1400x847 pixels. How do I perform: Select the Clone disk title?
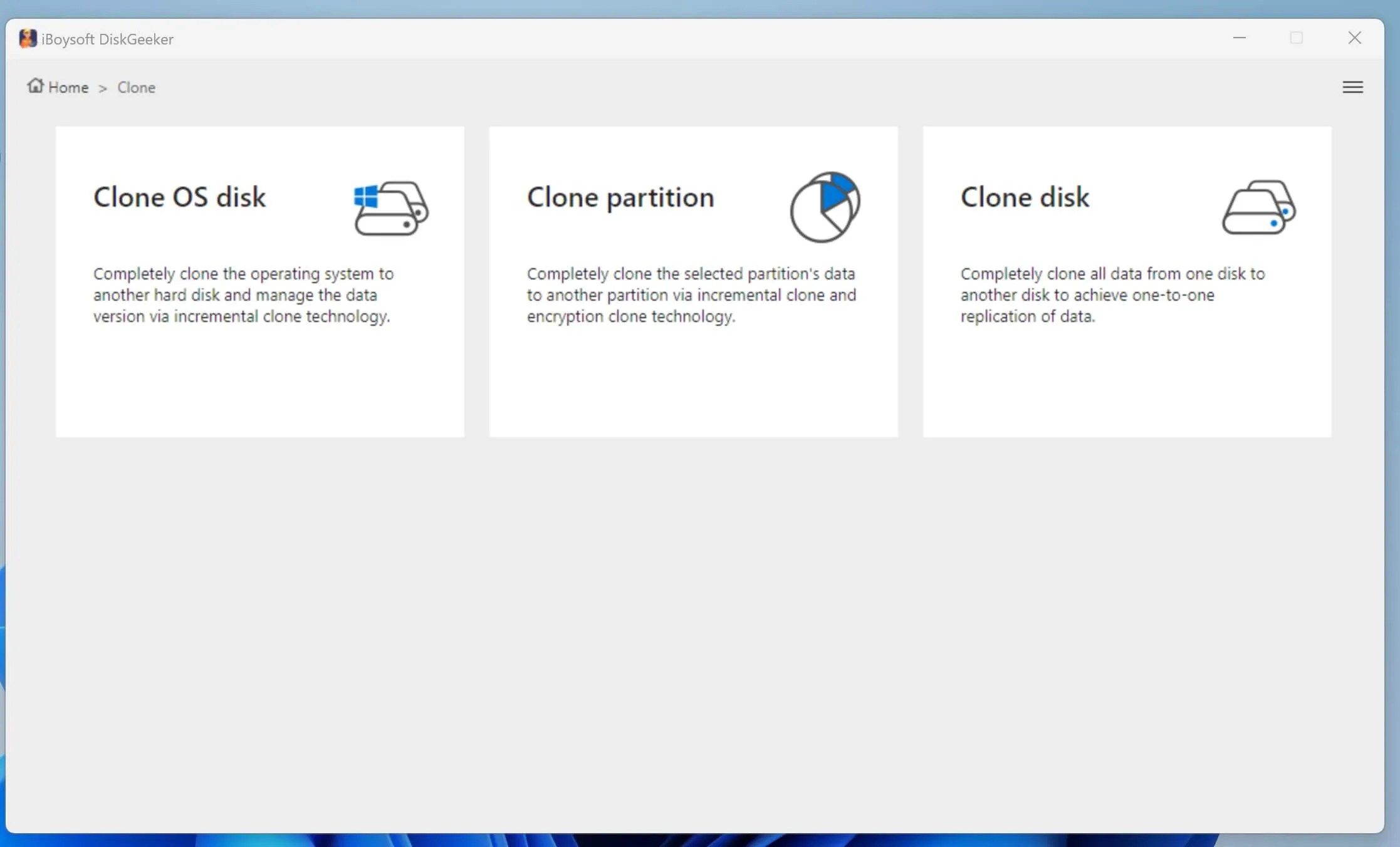pos(1025,197)
